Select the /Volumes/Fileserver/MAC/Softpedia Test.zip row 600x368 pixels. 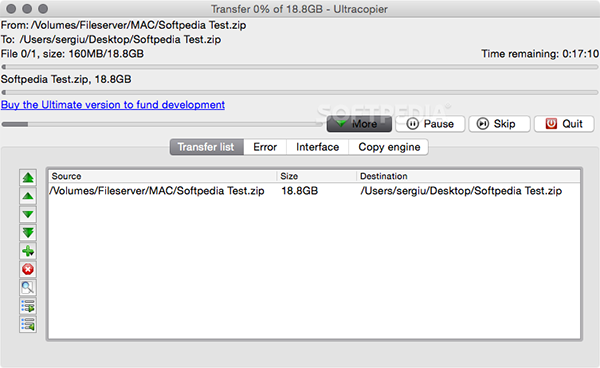pyautogui.click(x=314, y=191)
